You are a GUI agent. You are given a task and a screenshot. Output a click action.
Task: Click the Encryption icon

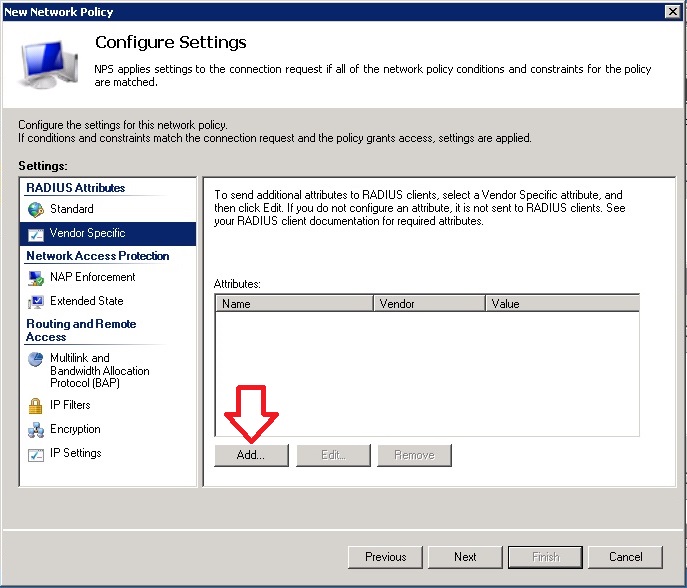pyautogui.click(x=36, y=429)
